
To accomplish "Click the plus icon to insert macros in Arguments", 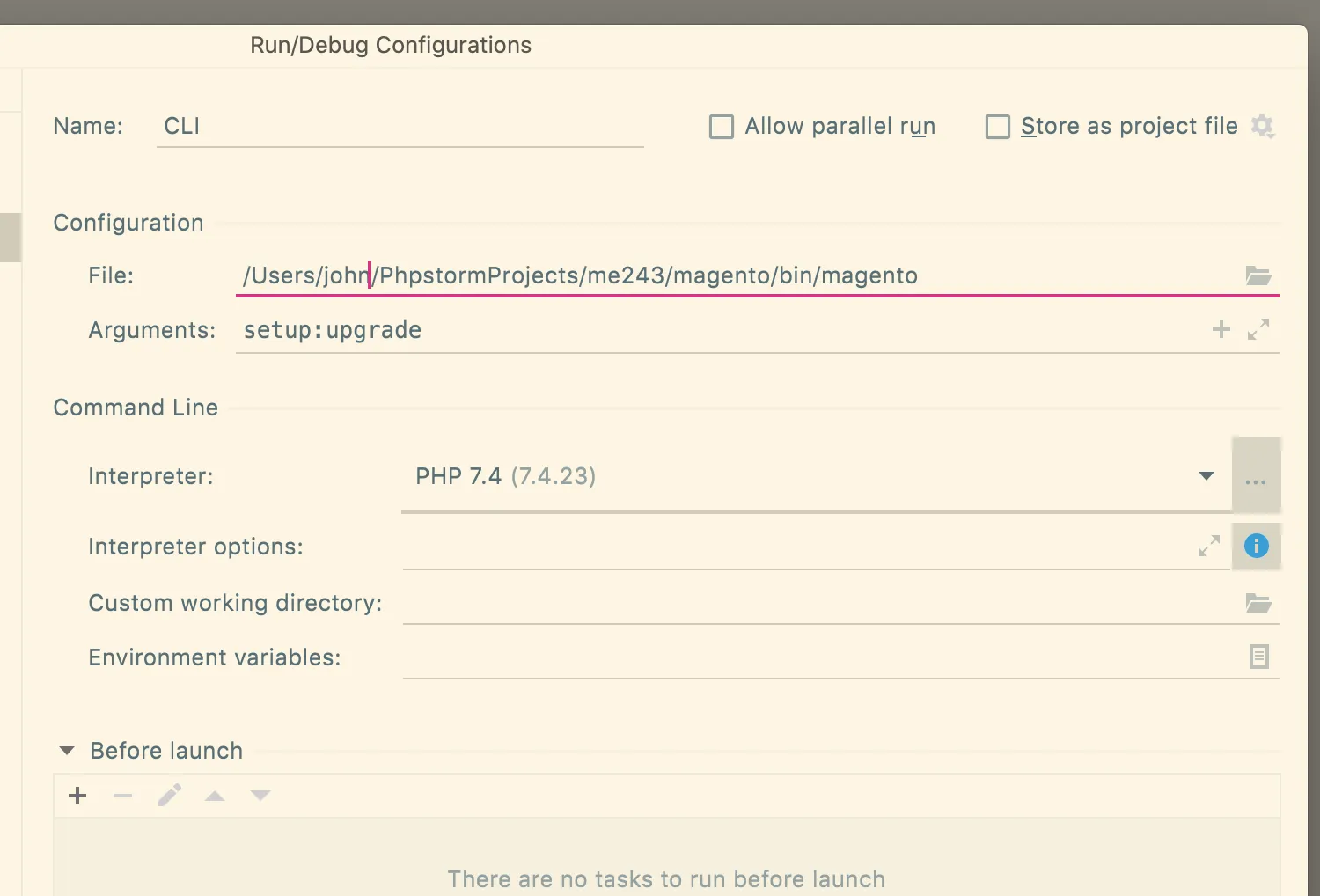I will 1221,330.
